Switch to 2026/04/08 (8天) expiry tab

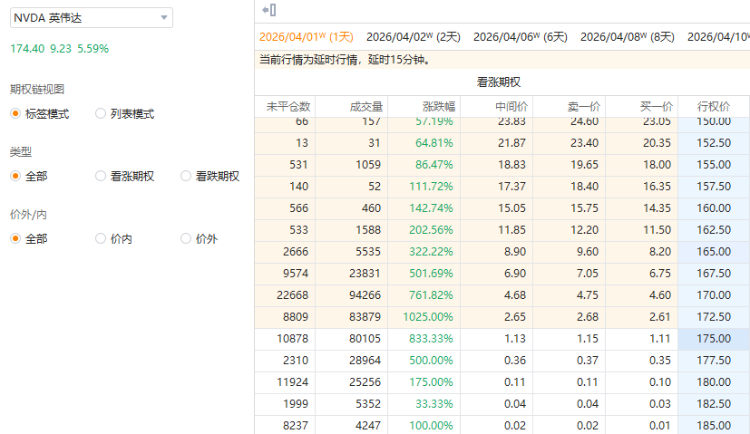627,37
